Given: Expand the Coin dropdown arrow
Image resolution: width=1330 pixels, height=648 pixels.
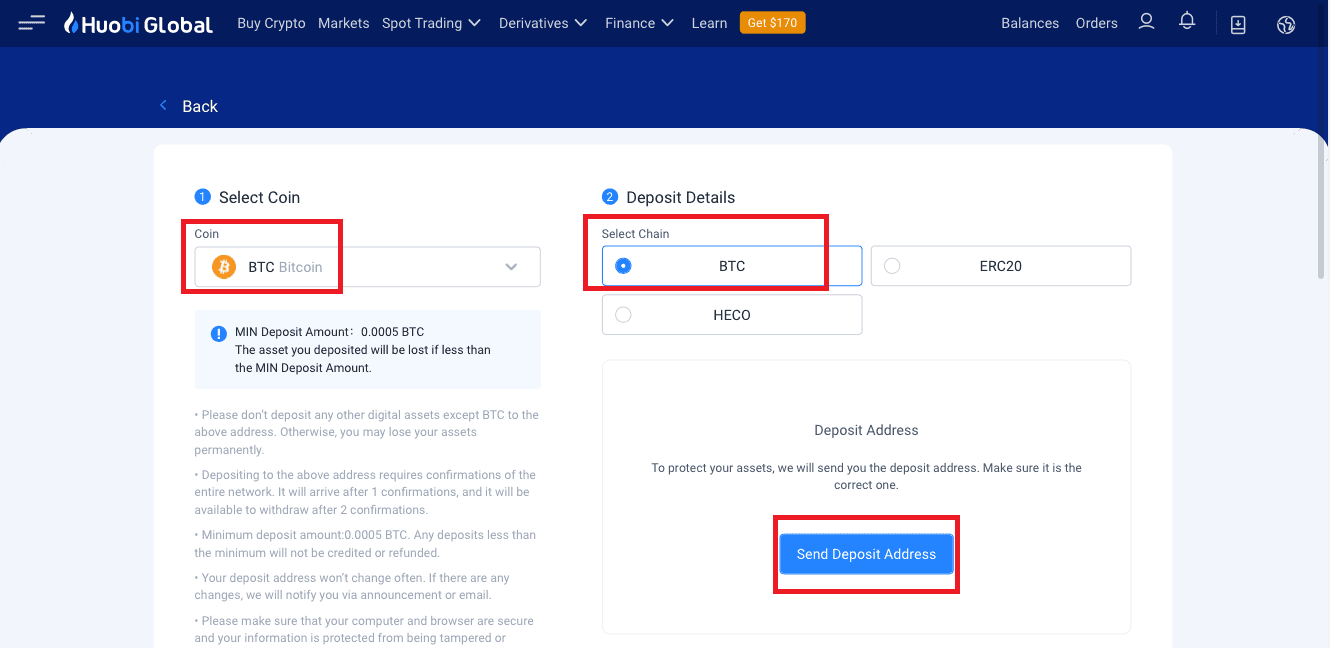Looking at the screenshot, I should tap(512, 267).
